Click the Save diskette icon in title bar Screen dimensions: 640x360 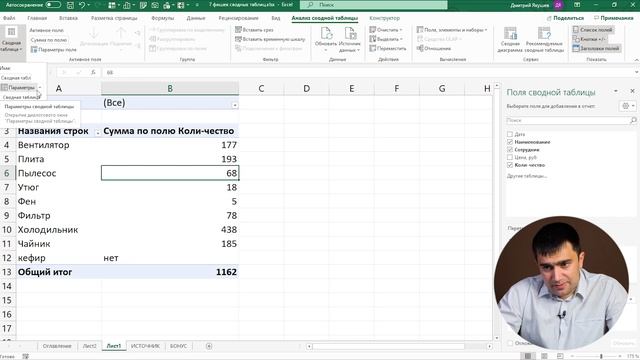click(x=70, y=5)
